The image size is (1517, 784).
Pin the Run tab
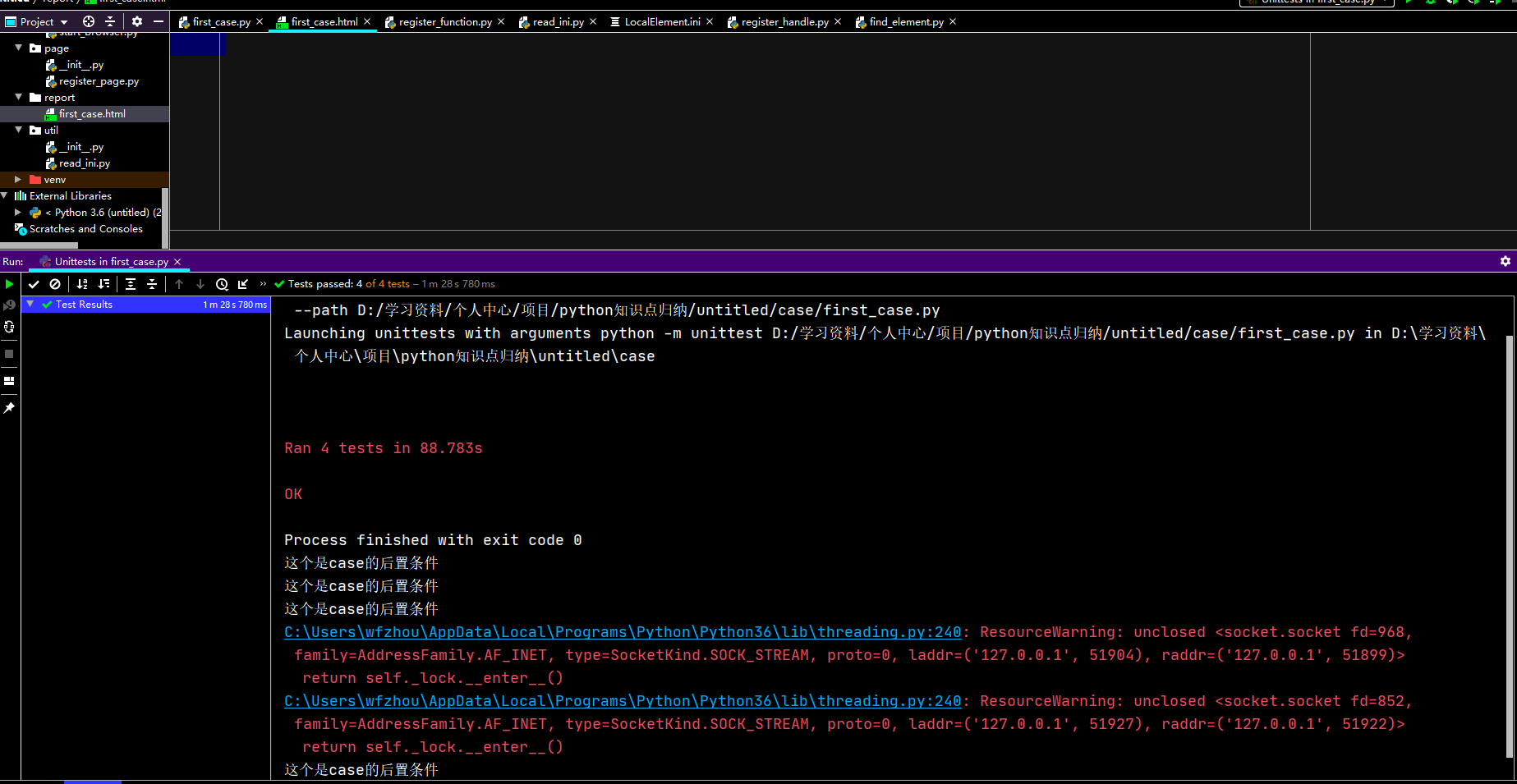tap(9, 408)
